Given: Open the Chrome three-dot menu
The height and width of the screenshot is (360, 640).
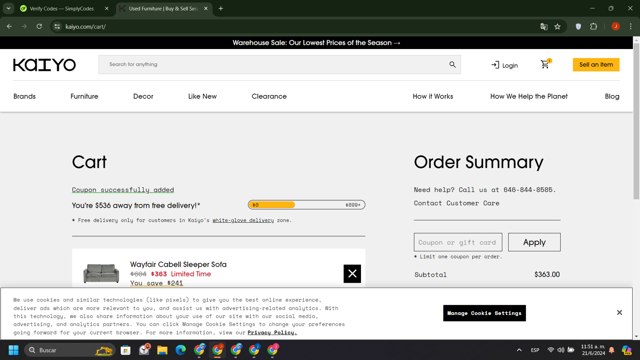Looking at the screenshot, I should (x=631, y=27).
